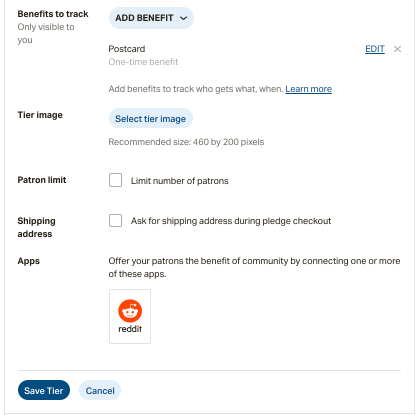Check Ask for shipping address during pledge checkout
This screenshot has width=419, height=415.
pos(115,220)
